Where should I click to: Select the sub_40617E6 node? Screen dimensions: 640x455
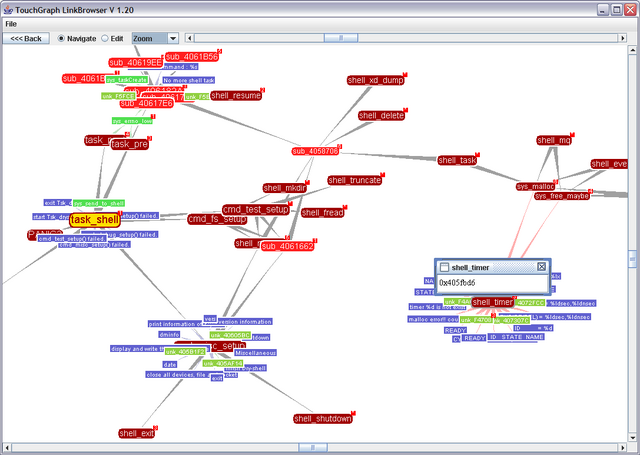coord(147,104)
